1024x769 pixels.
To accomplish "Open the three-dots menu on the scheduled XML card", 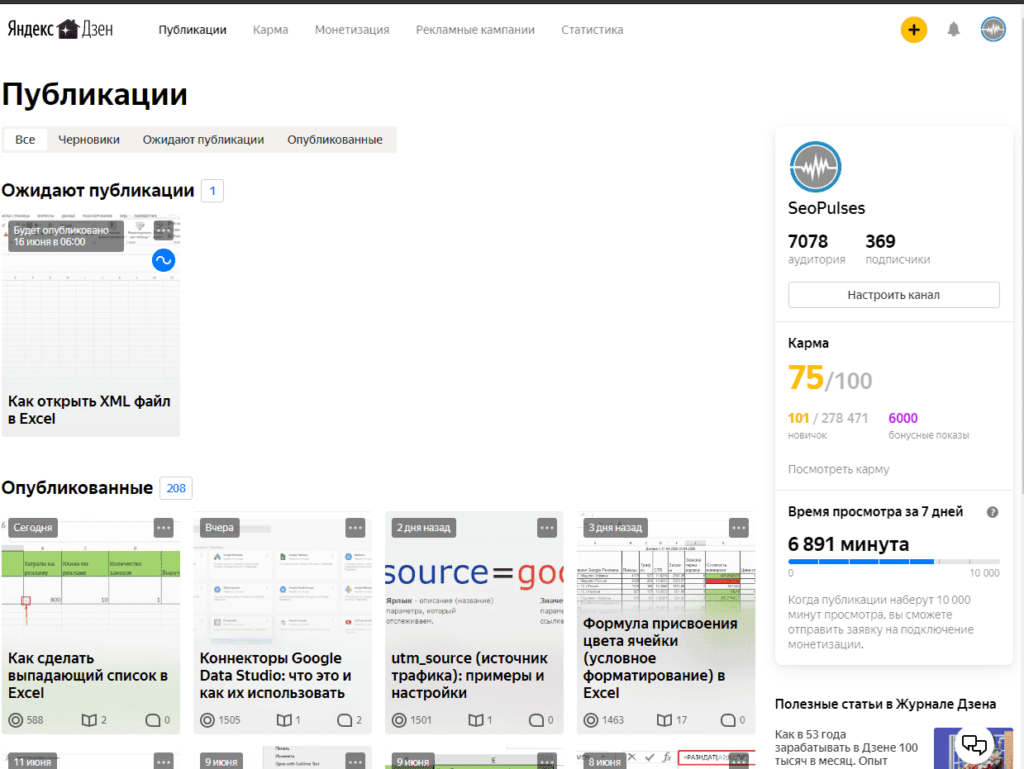I will click(163, 230).
